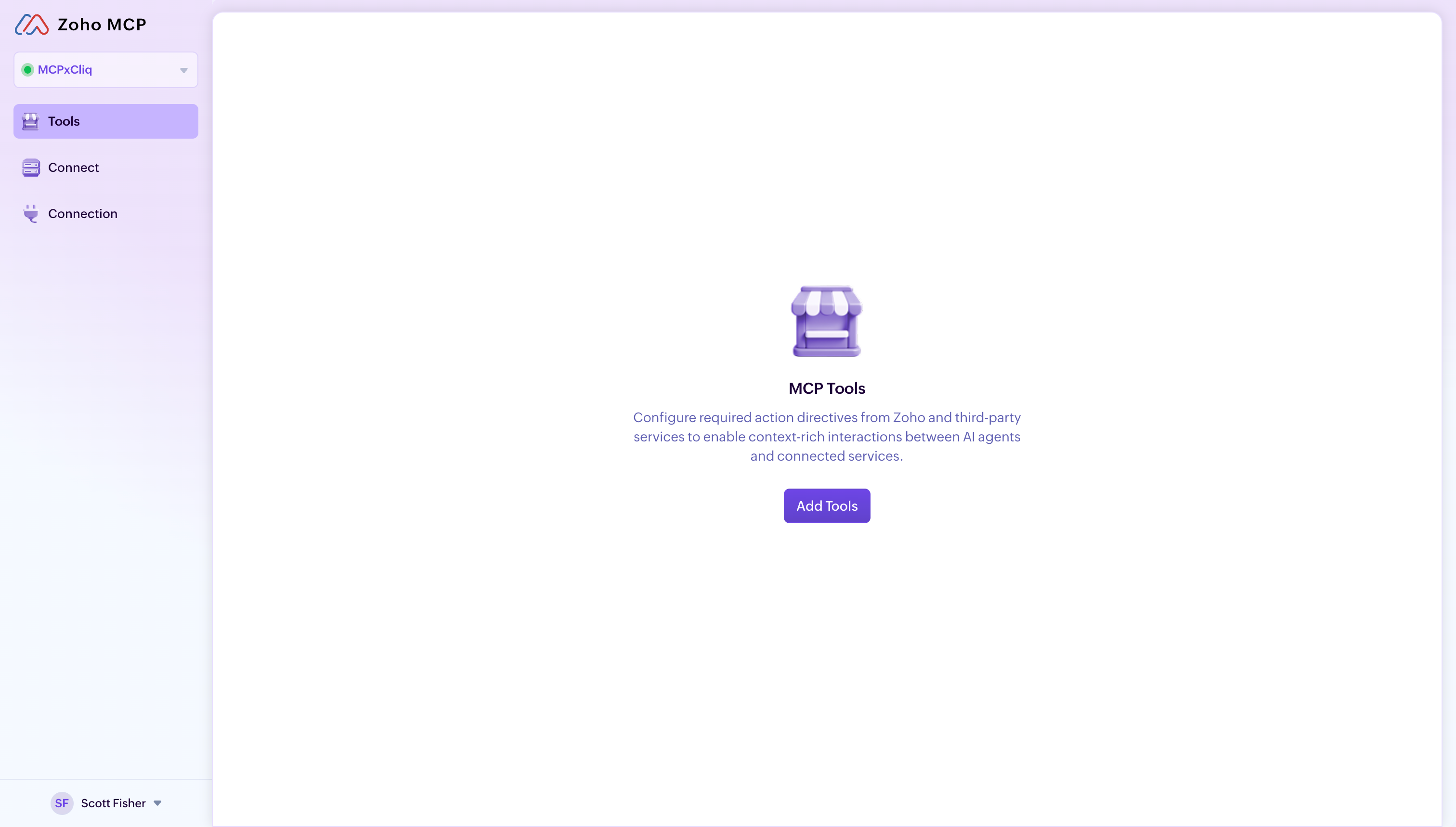Open the Scott Fisher account menu
The image size is (1456, 827).
click(106, 803)
